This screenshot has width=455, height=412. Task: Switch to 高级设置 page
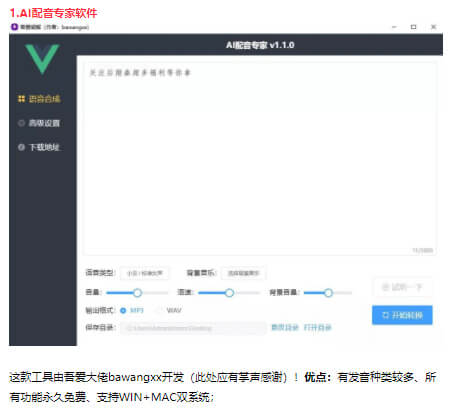[x=40, y=123]
